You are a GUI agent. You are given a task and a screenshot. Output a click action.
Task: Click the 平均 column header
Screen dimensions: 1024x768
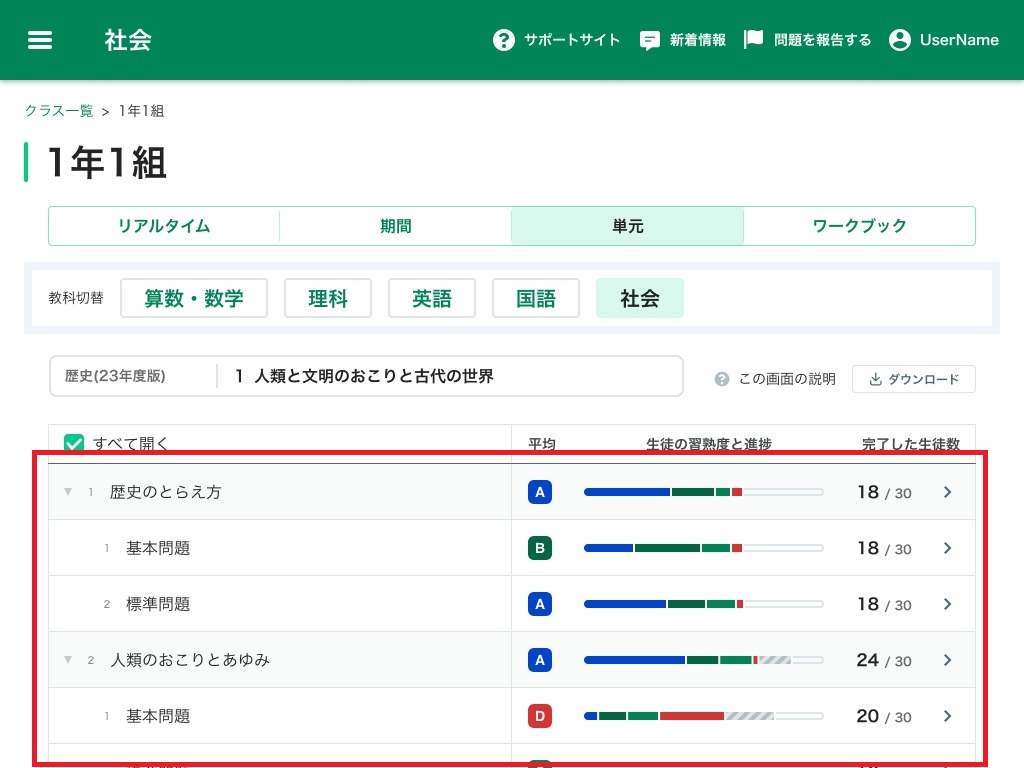[x=541, y=444]
